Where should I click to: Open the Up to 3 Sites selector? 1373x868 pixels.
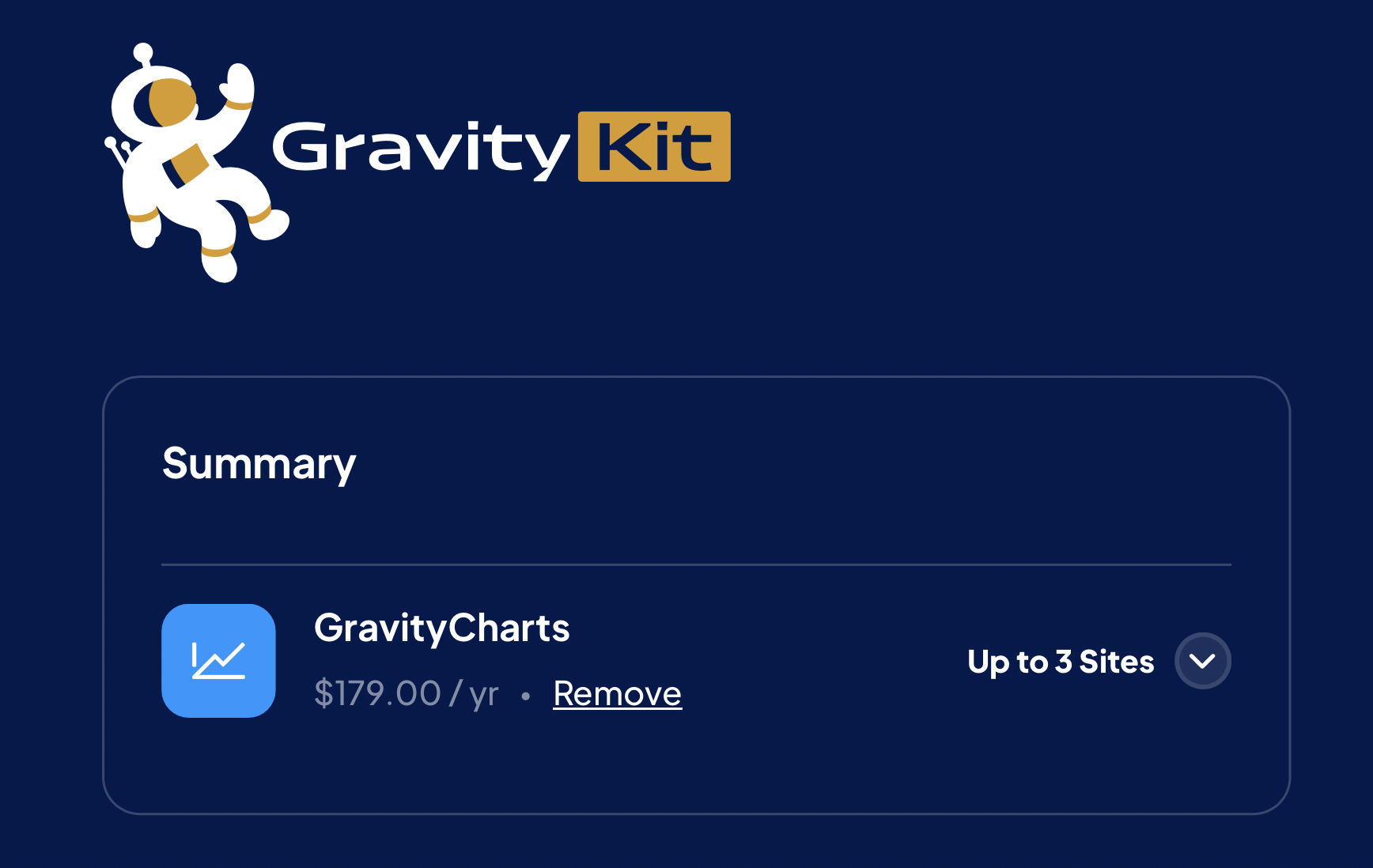pos(1061,662)
